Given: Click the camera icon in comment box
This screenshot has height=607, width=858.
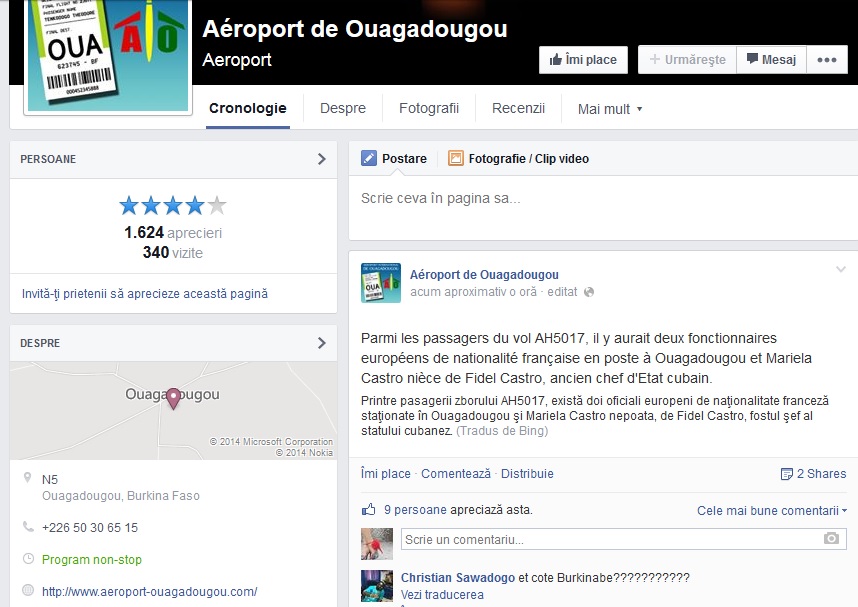Looking at the screenshot, I should tap(830, 539).
